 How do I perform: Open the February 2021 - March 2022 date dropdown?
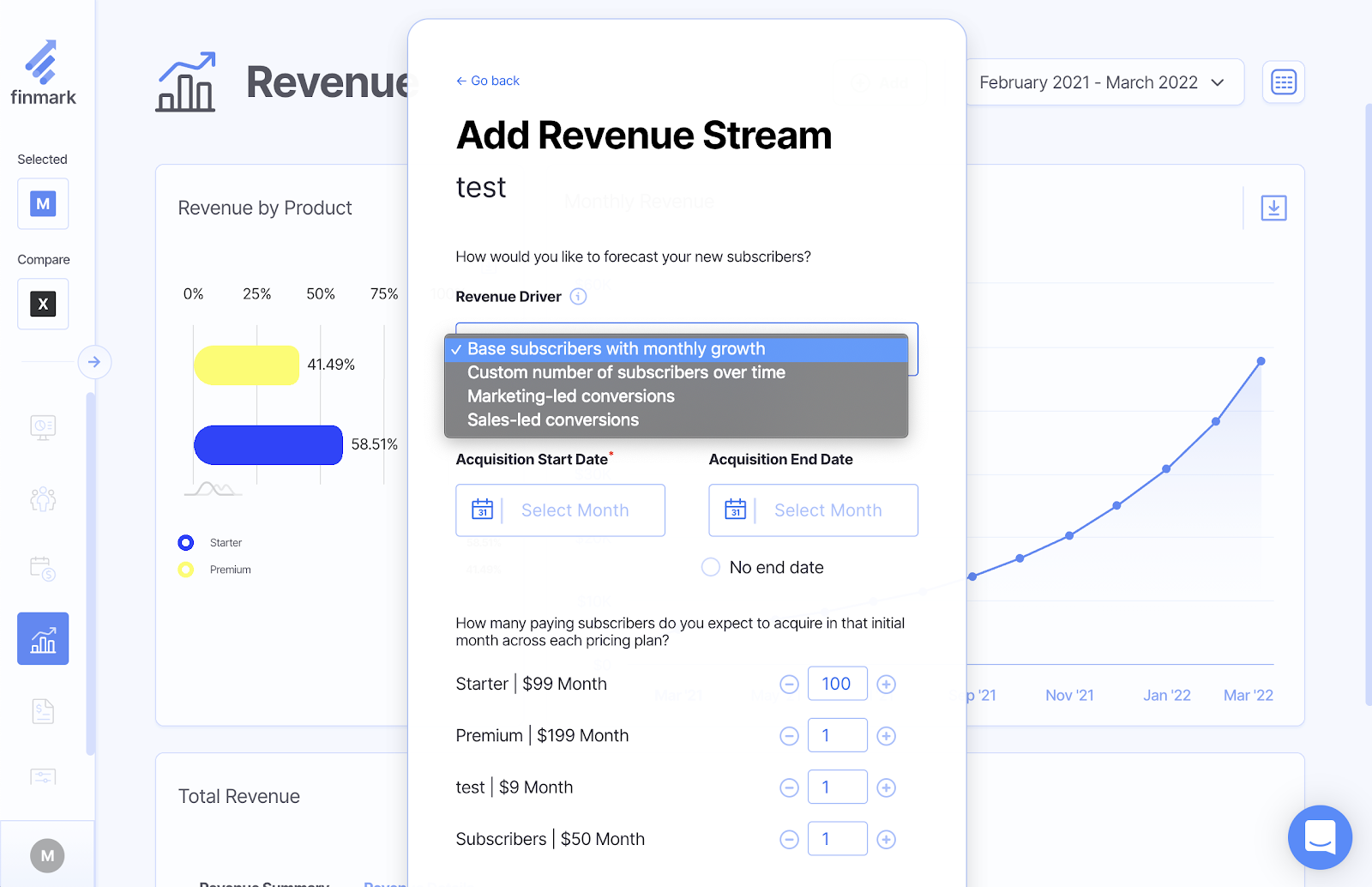coord(1104,82)
